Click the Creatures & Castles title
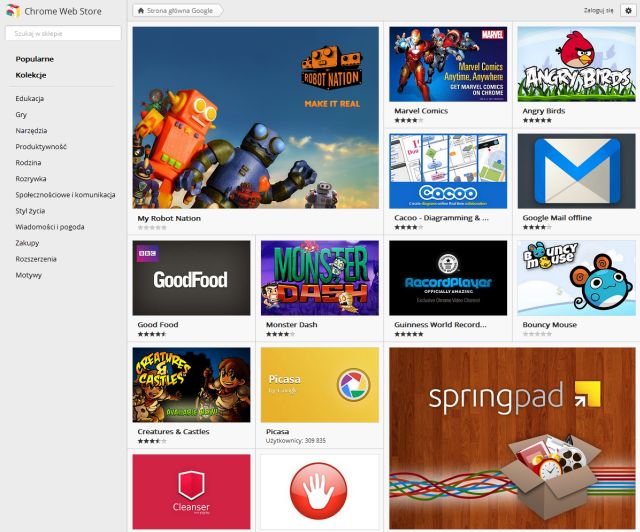 173,432
